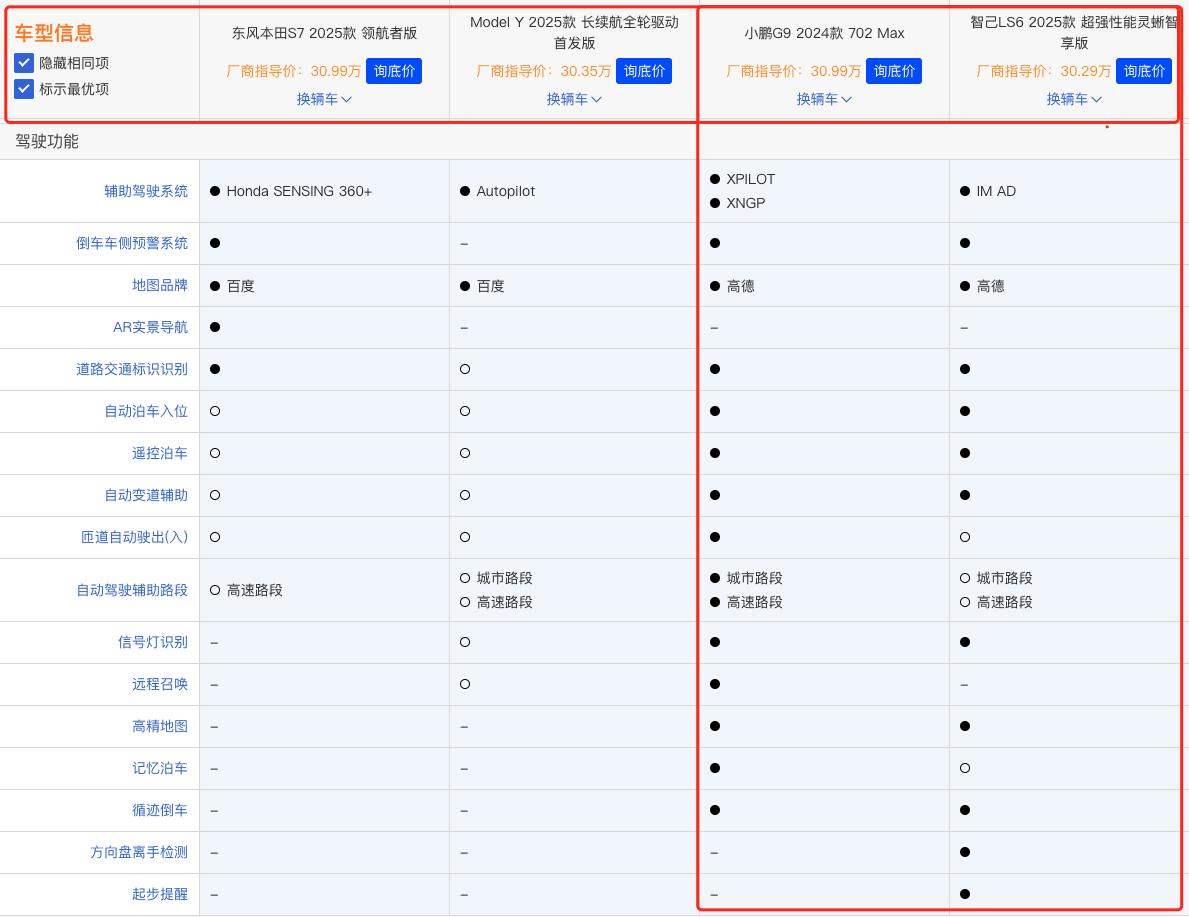Open 换辆车 dropdown for 东风本田S7
The image size is (1189, 917).
point(324,99)
